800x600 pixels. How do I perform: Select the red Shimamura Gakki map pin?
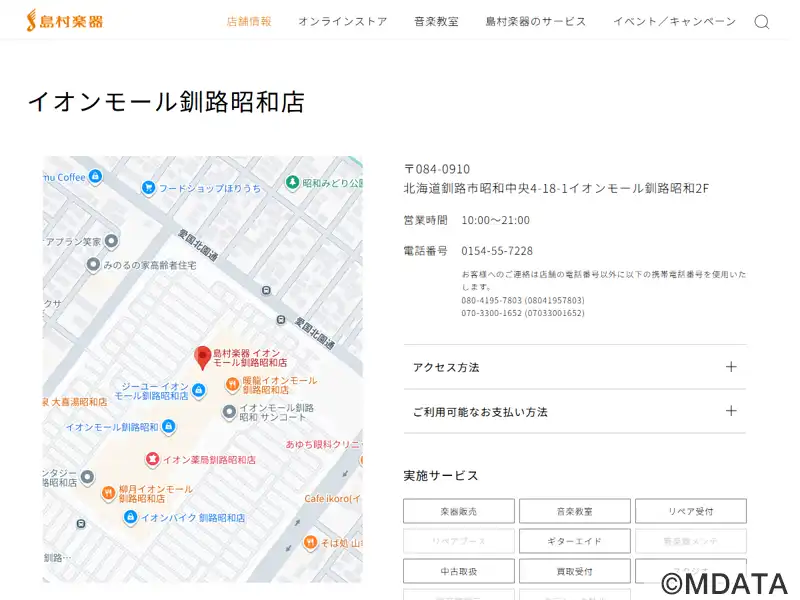click(203, 358)
